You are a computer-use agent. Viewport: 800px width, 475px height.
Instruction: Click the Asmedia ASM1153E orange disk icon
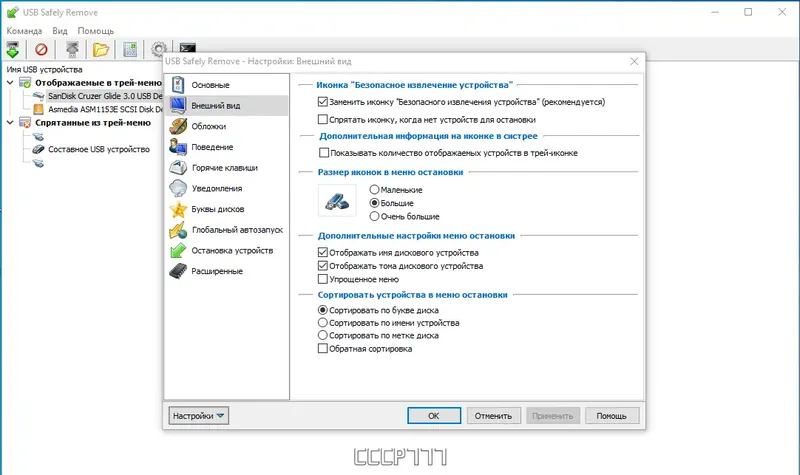click(x=38, y=109)
